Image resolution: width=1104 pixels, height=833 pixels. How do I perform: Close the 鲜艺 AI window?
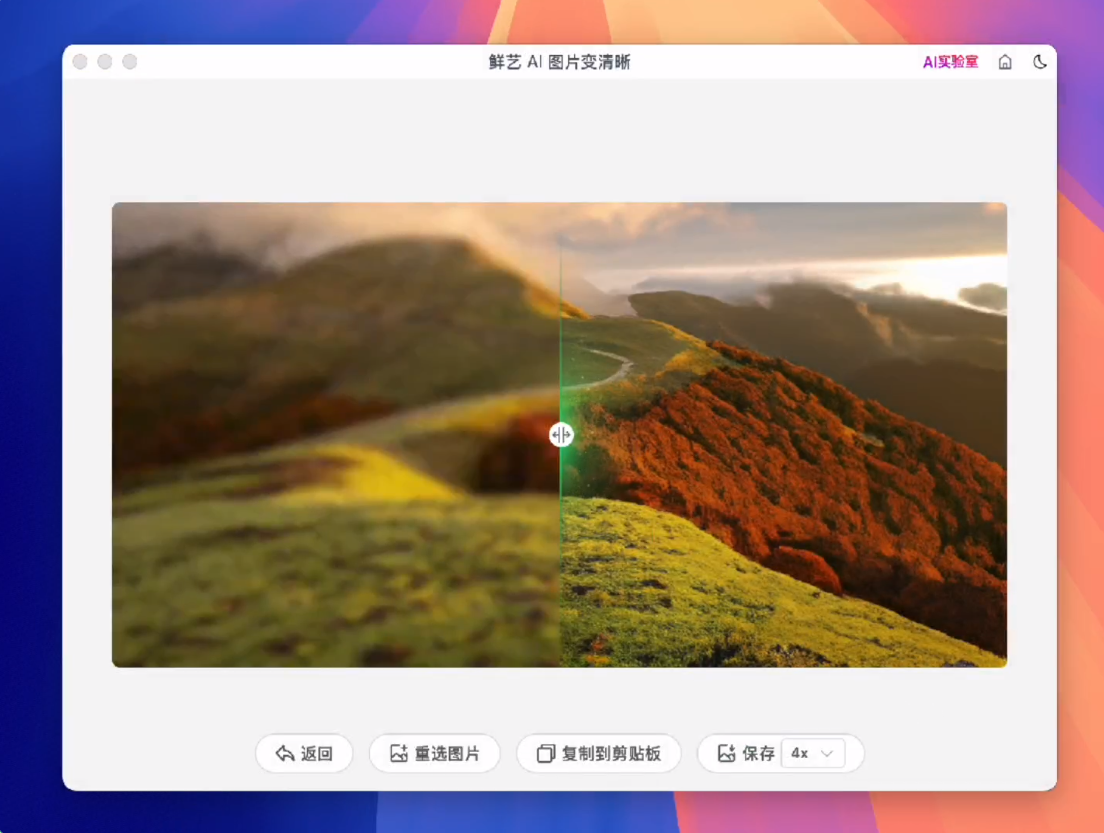tap(80, 62)
